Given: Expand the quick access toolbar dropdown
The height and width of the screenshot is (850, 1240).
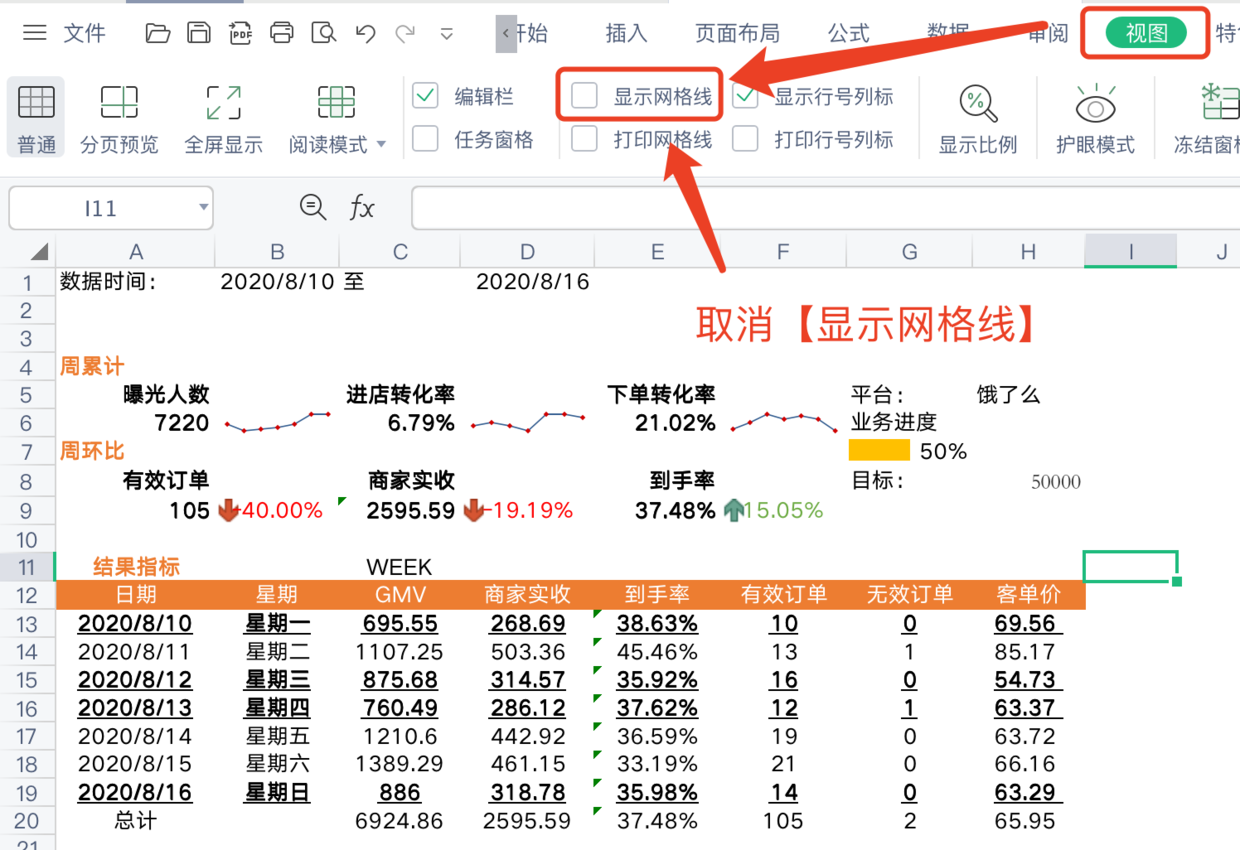Looking at the screenshot, I should pos(447,34).
